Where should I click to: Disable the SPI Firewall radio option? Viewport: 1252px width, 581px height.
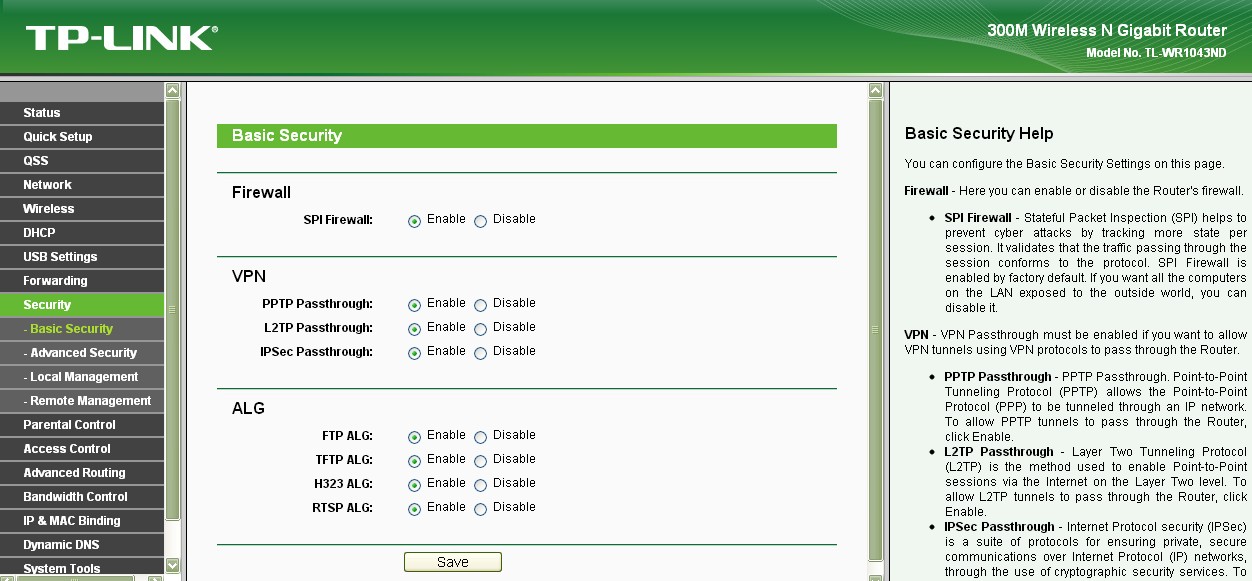click(481, 221)
